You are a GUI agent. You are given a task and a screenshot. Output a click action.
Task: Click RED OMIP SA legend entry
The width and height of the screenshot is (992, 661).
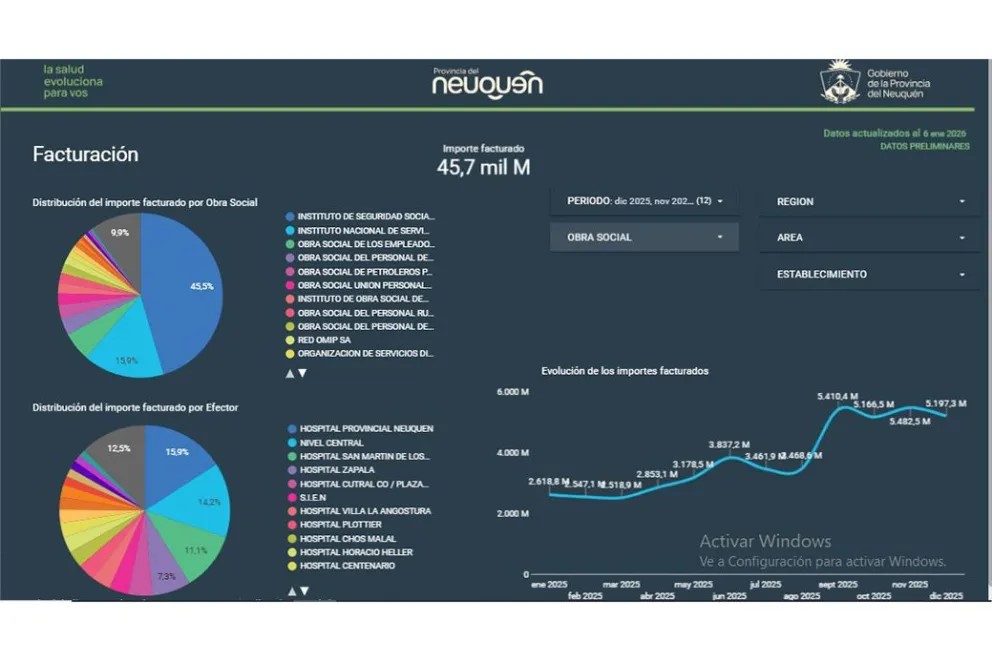[324, 340]
